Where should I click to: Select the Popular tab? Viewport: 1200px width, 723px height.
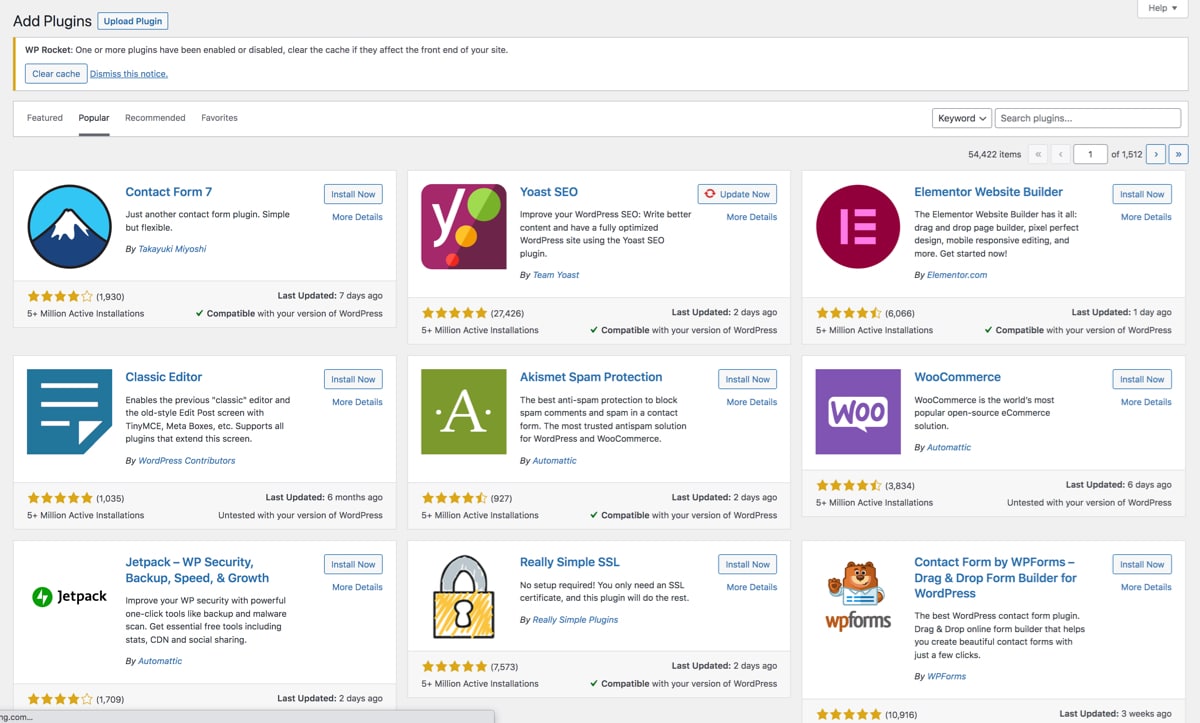pyautogui.click(x=94, y=118)
